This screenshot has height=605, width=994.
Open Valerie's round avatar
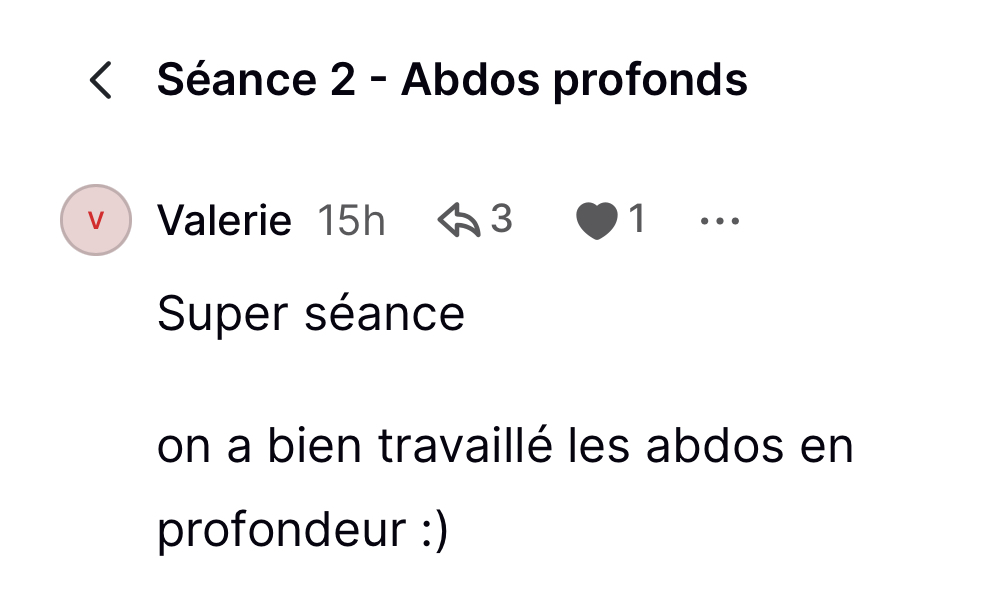(96, 220)
